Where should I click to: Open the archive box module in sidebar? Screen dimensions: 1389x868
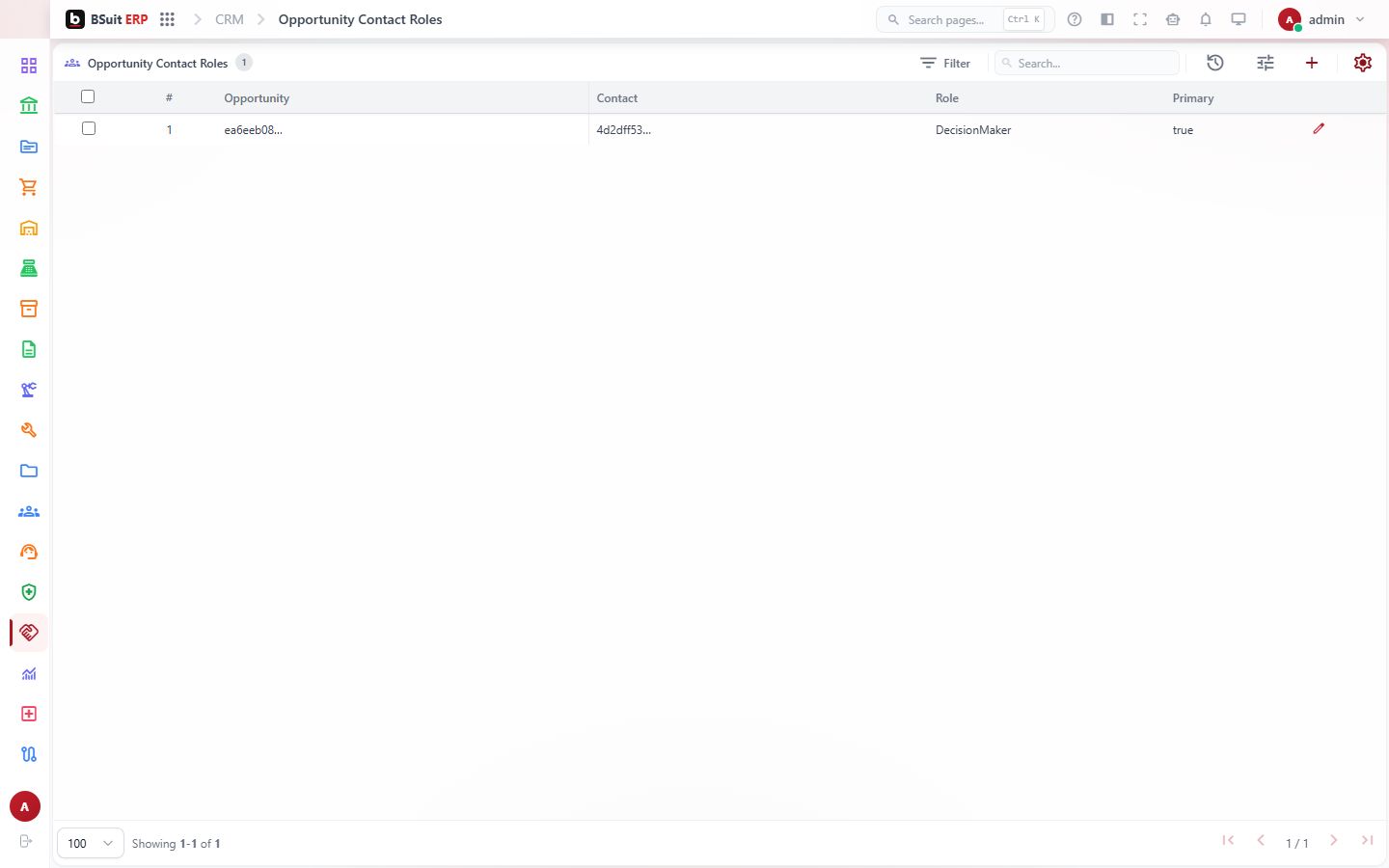tap(29, 309)
